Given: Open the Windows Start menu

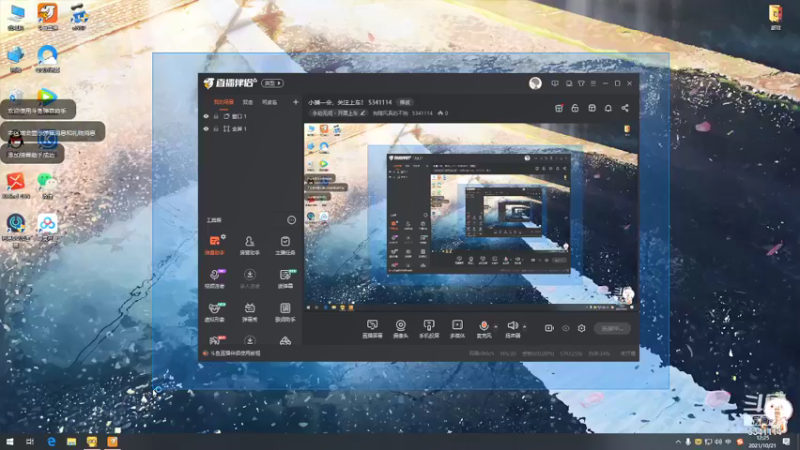Looking at the screenshot, I should click(x=9, y=442).
